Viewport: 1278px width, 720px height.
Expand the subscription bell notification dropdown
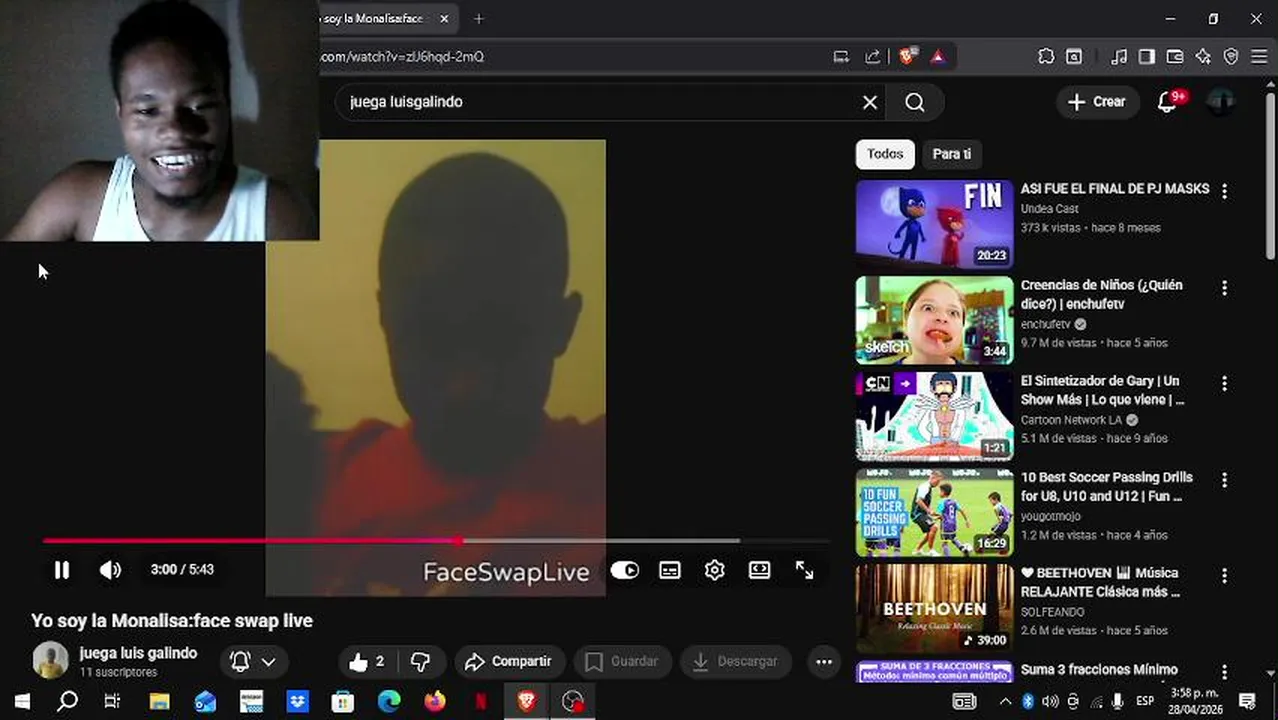click(252, 662)
